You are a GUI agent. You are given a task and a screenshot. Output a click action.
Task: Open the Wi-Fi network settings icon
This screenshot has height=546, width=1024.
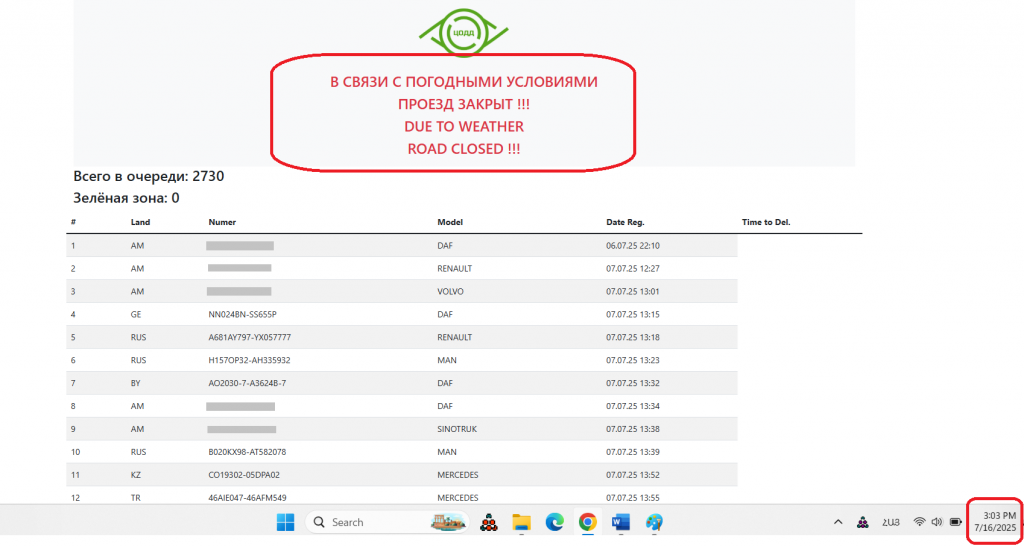(x=919, y=522)
